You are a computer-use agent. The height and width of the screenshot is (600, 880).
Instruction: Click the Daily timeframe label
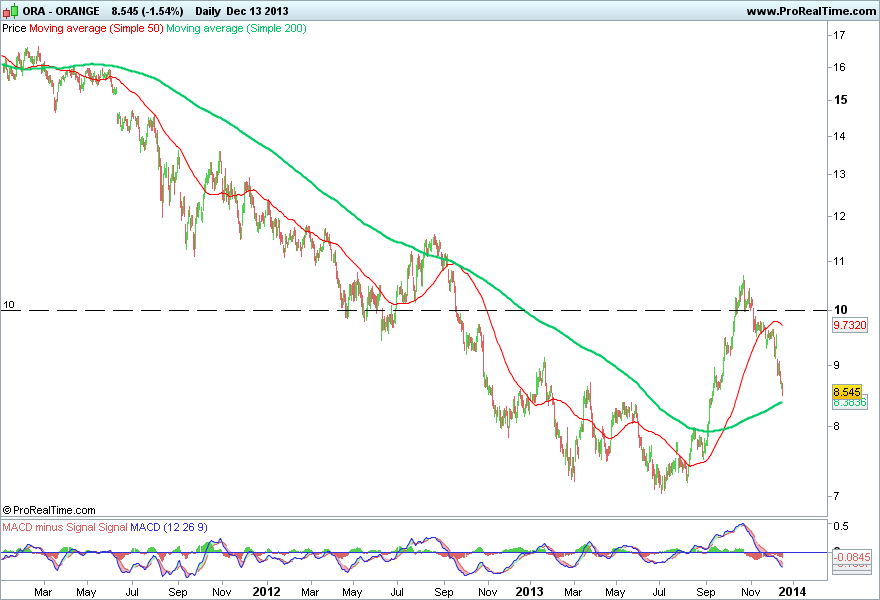pos(208,11)
